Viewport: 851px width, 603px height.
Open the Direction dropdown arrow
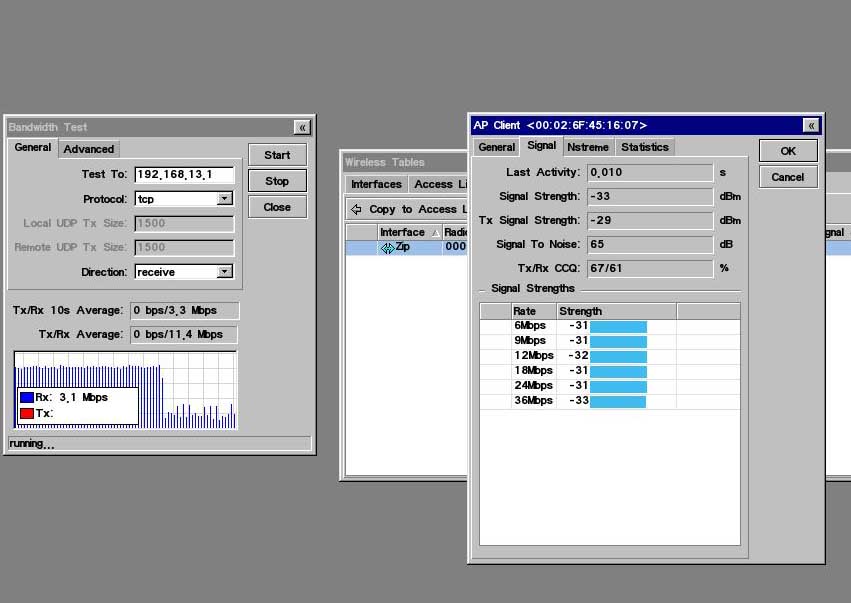(x=225, y=271)
